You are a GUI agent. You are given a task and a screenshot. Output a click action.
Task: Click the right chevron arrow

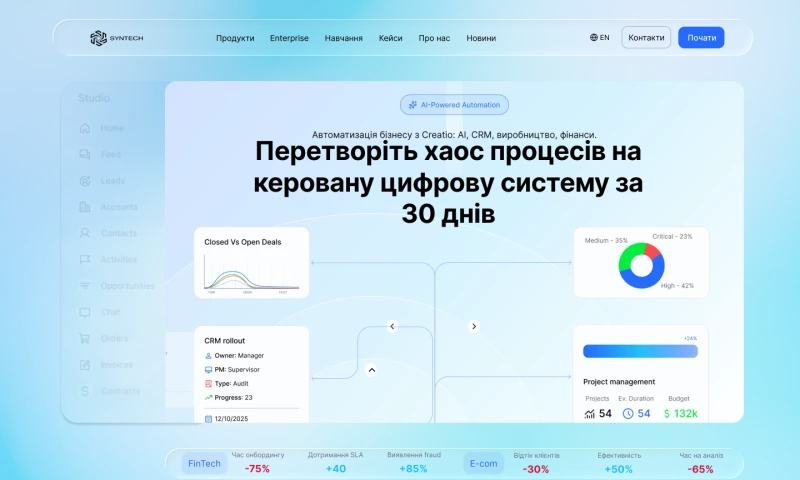[473, 326]
